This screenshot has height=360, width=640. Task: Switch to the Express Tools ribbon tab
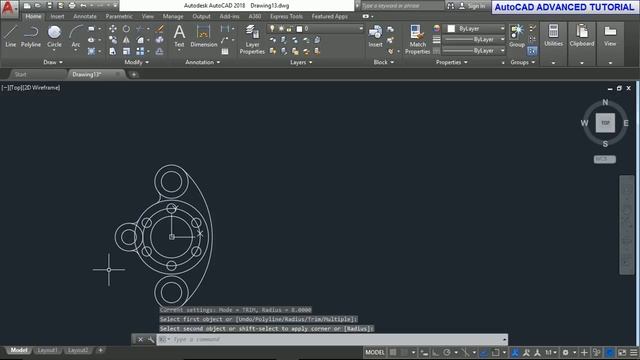pyautogui.click(x=286, y=16)
